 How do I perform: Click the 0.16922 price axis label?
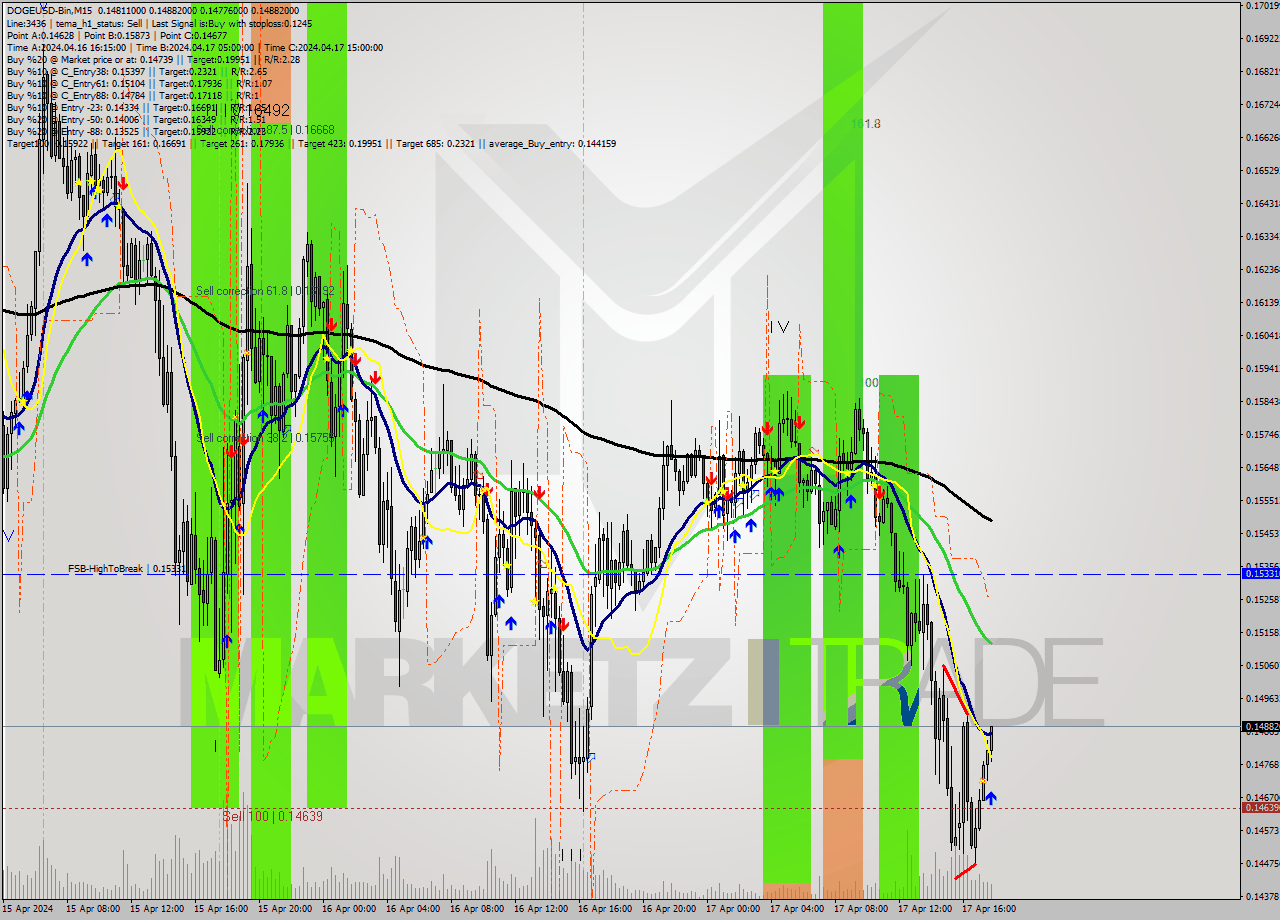click(x=1262, y=39)
